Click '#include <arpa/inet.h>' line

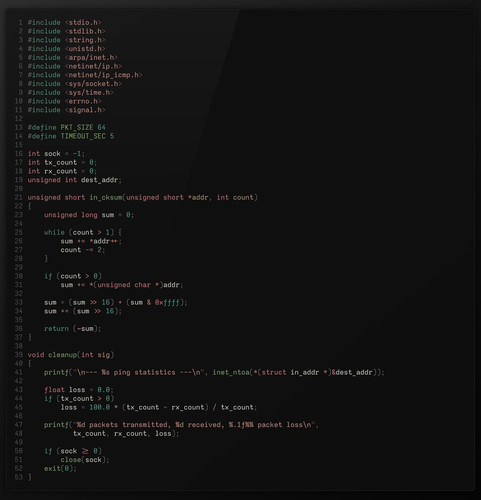pos(73,58)
